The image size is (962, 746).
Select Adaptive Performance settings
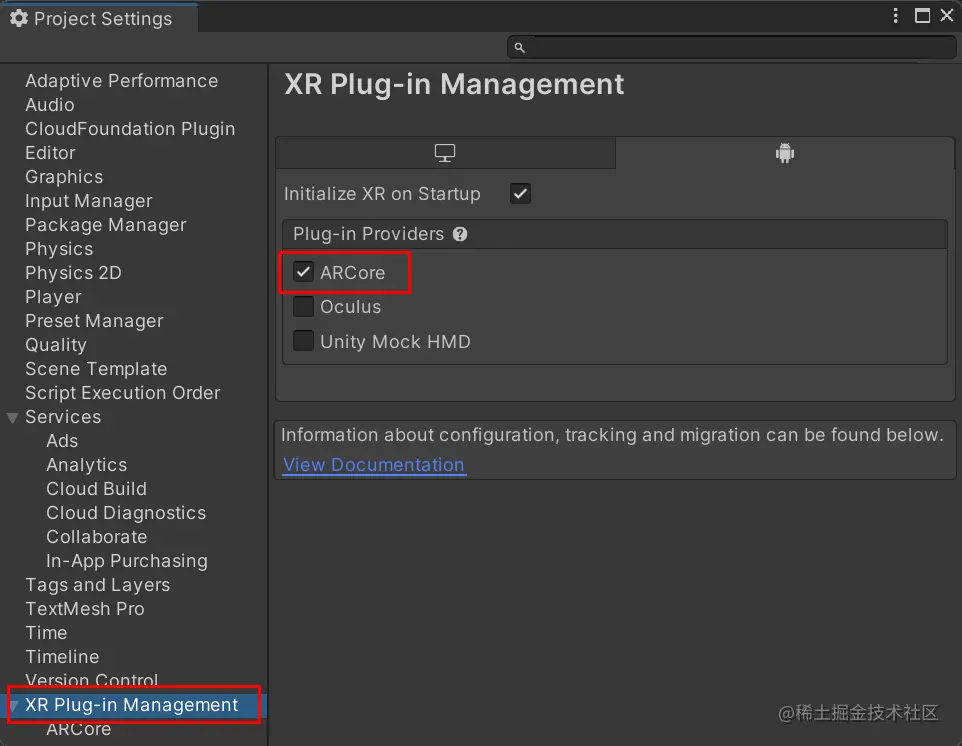pyautogui.click(x=121, y=81)
